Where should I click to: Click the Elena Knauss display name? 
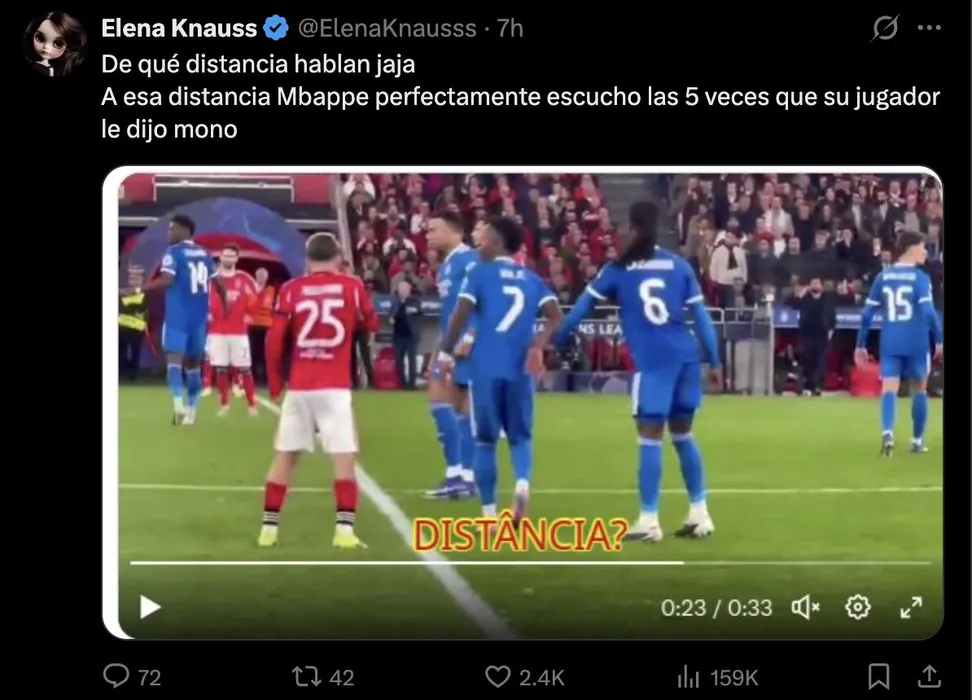pos(179,29)
